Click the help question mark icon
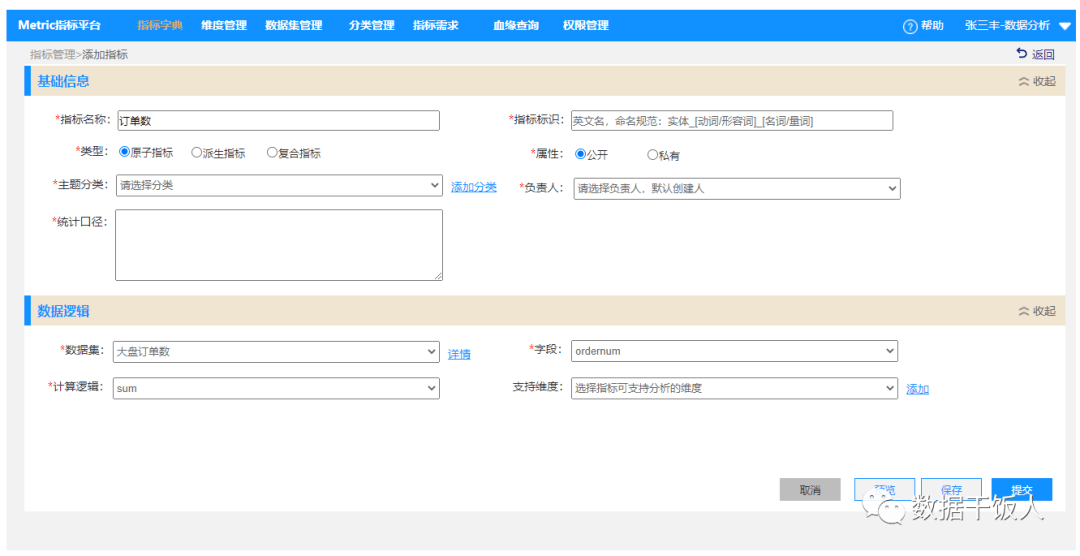Viewport: 1080px width, 556px height. tap(910, 26)
